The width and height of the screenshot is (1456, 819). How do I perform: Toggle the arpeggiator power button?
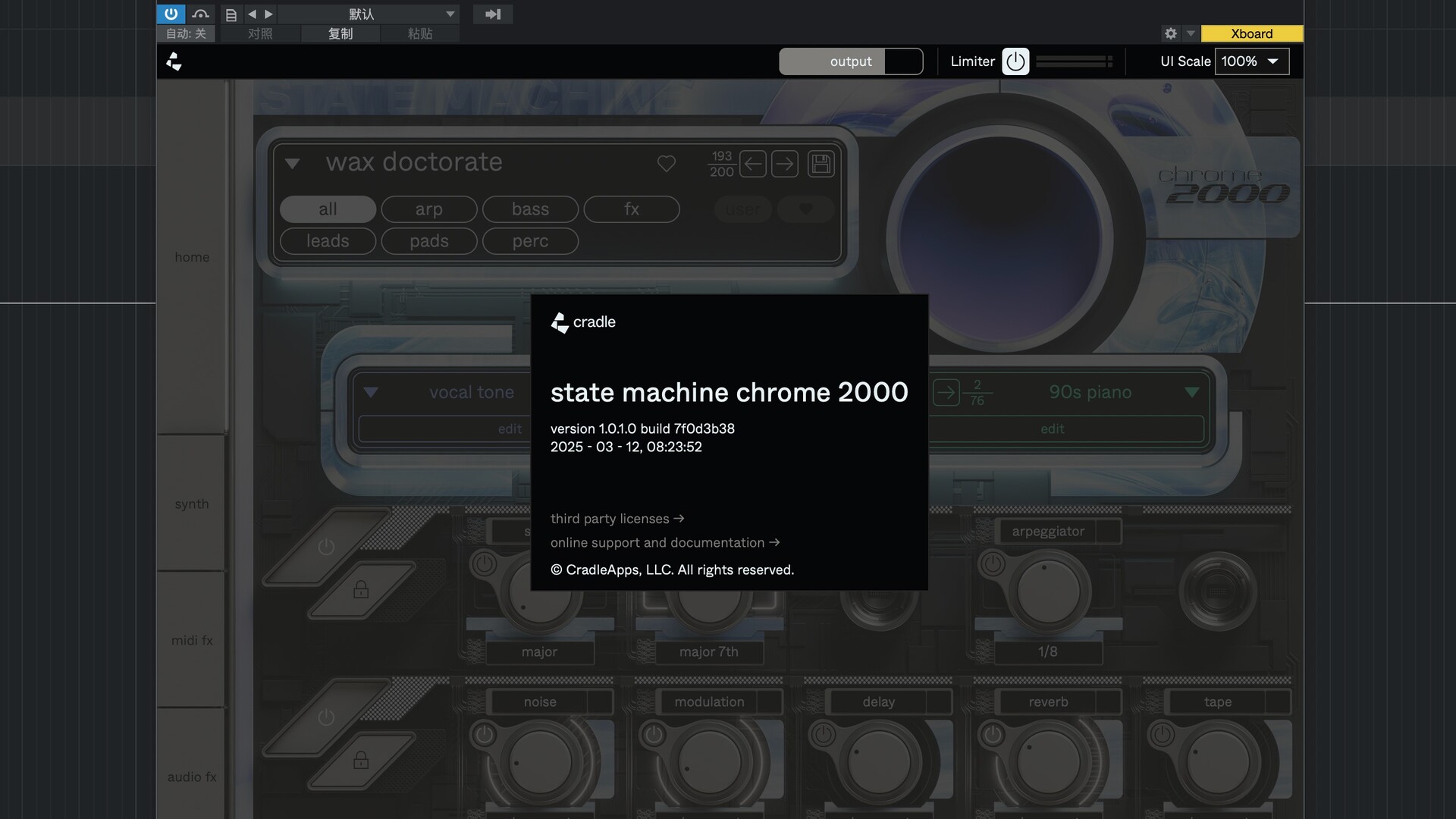(993, 563)
